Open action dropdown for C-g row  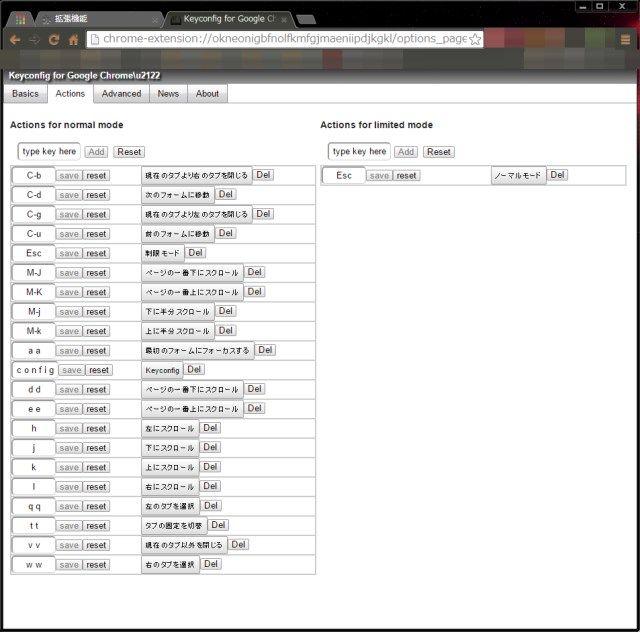pyautogui.click(x=196, y=214)
